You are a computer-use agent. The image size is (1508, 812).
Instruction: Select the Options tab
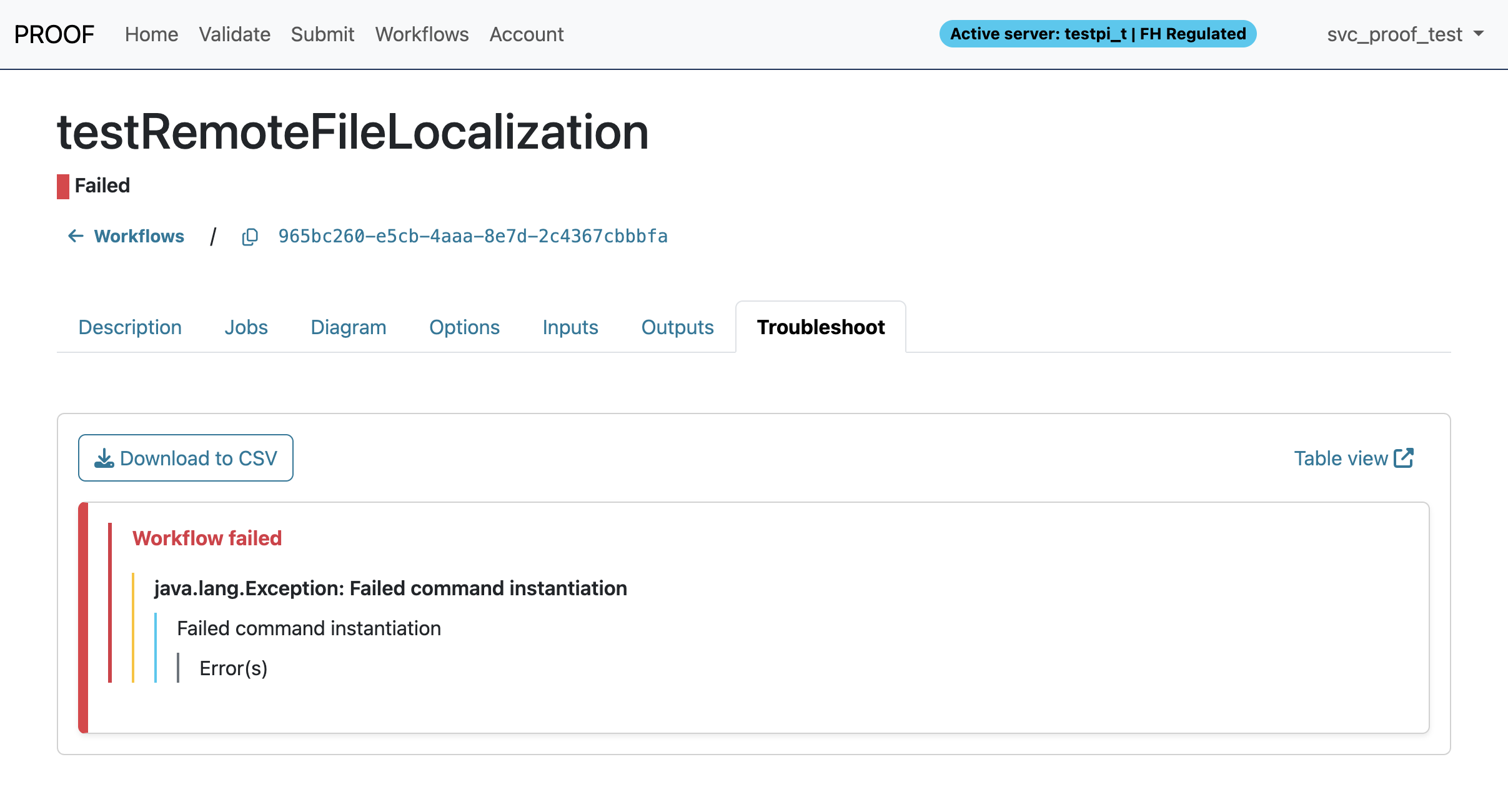464,327
